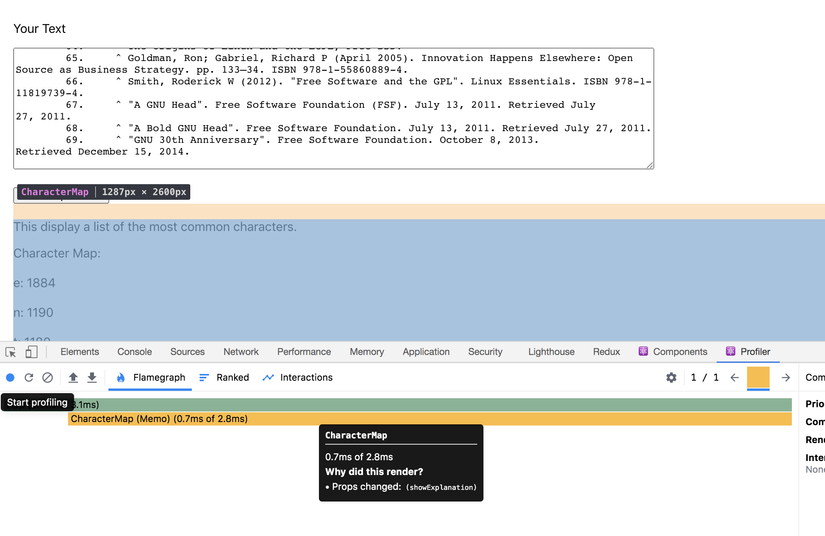Select the inspect element cursor icon
Image resolution: width=825 pixels, height=536 pixels.
11,352
